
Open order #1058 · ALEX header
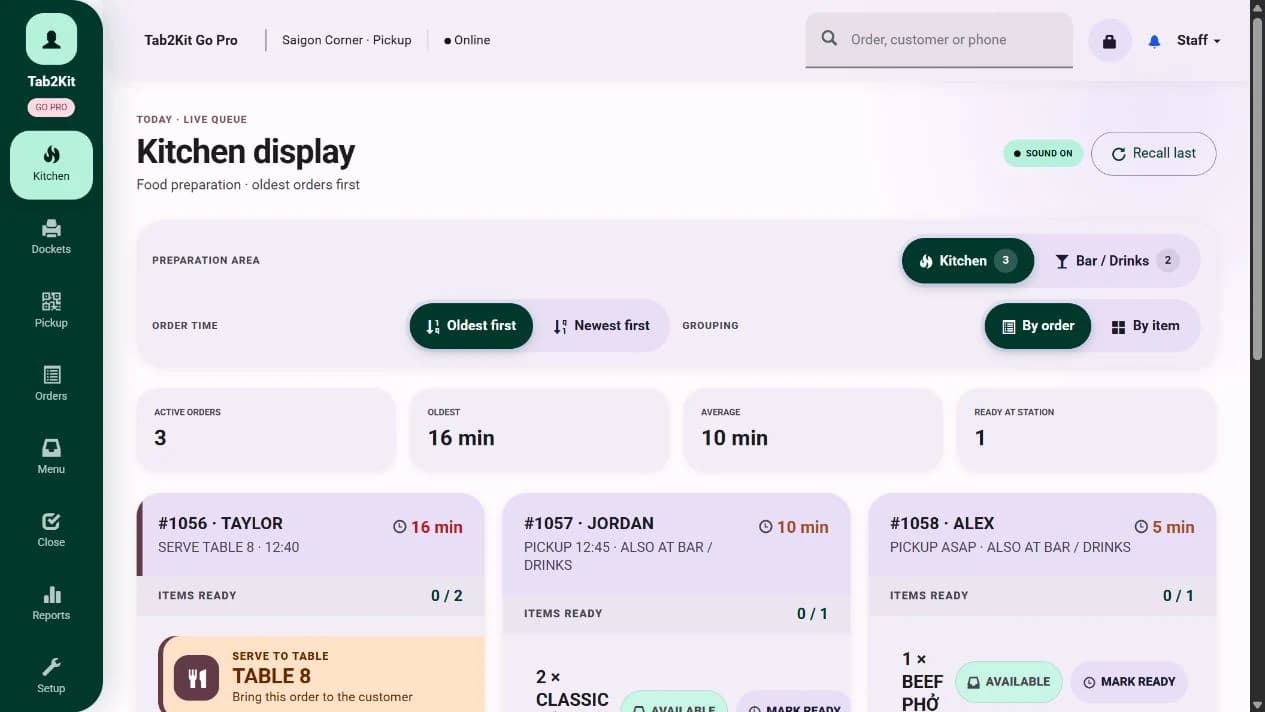[1042, 535]
